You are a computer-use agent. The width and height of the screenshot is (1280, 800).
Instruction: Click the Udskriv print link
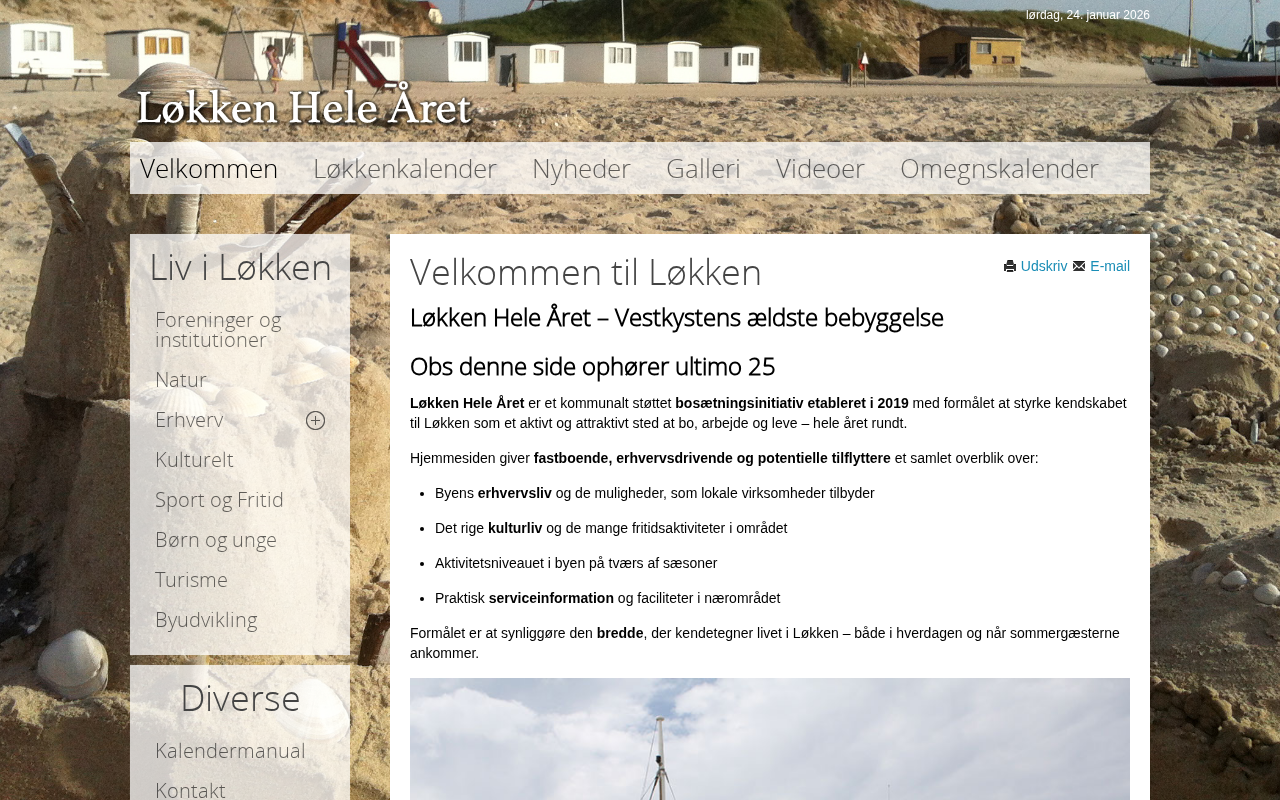click(x=1044, y=266)
